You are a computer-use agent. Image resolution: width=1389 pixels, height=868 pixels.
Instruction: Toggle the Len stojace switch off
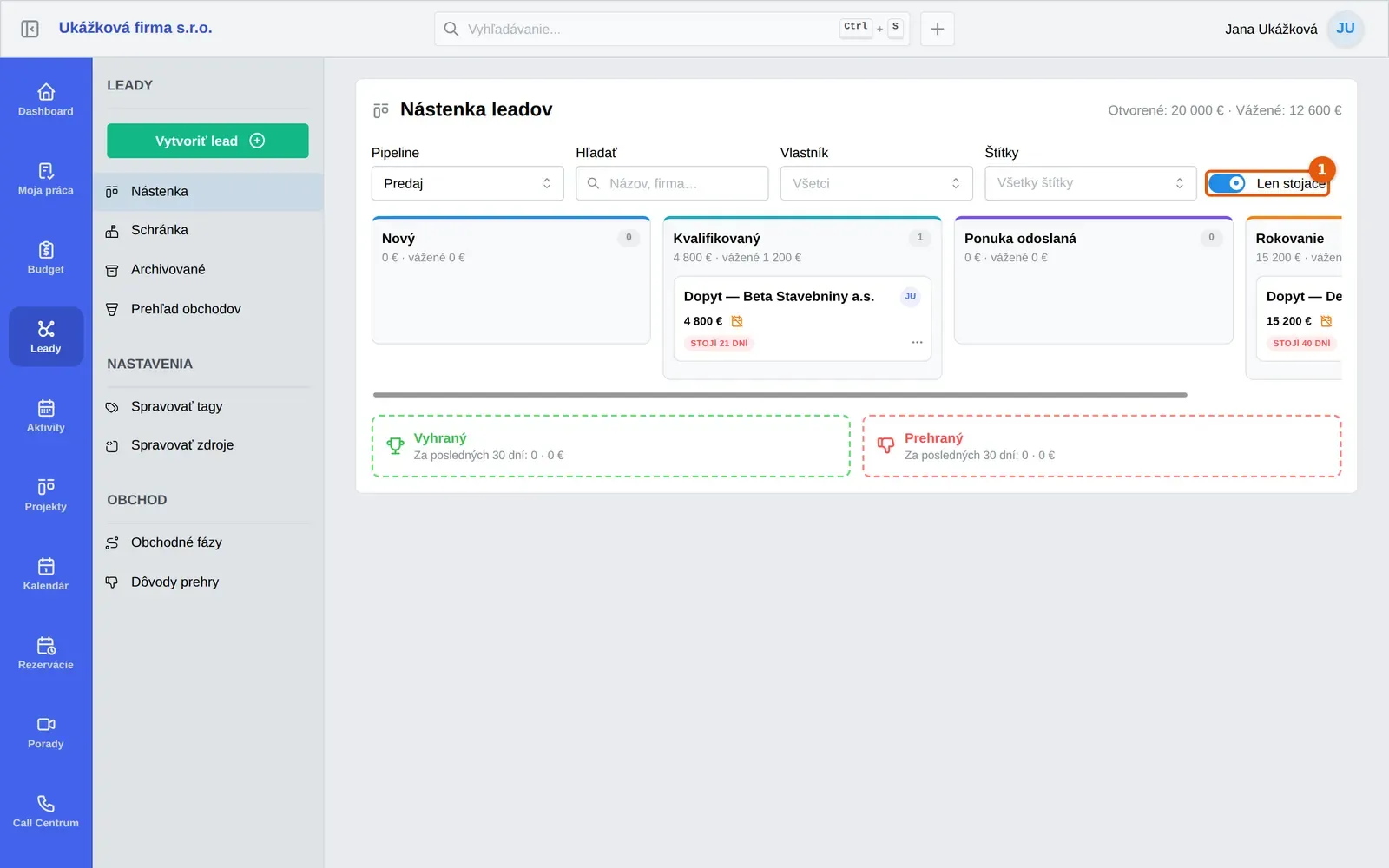coord(1227,183)
